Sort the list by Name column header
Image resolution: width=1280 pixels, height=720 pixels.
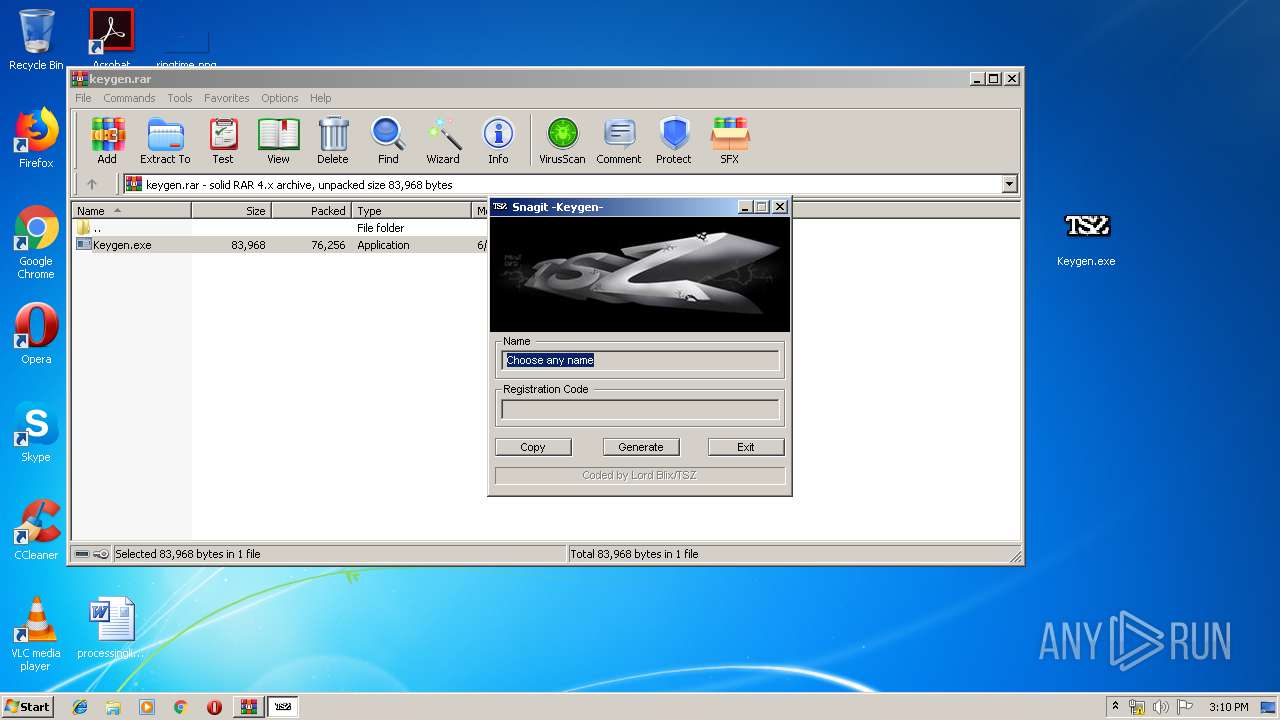point(131,211)
